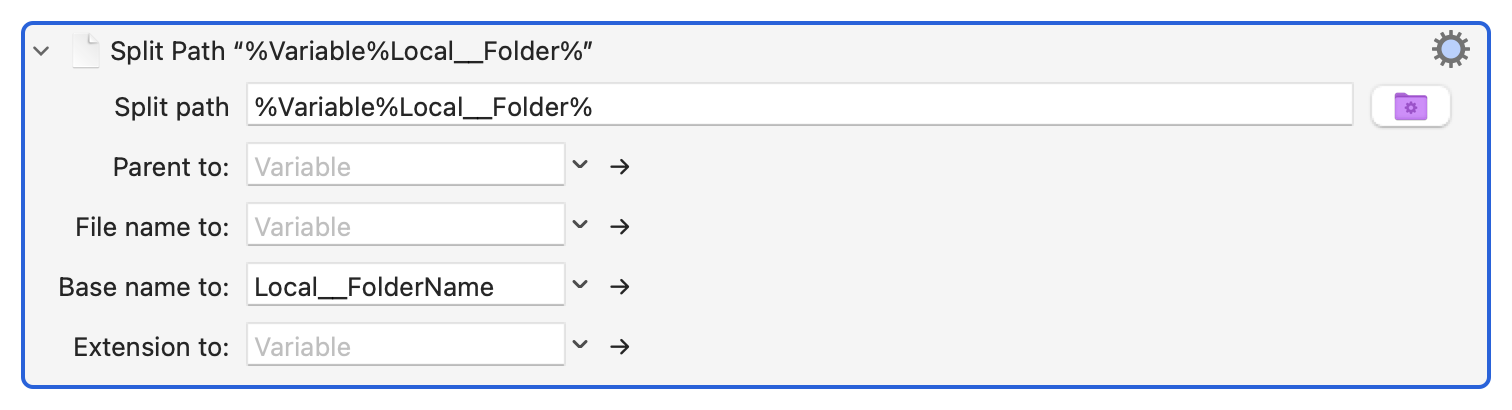Click the Local__FolderName base name field

click(x=406, y=285)
